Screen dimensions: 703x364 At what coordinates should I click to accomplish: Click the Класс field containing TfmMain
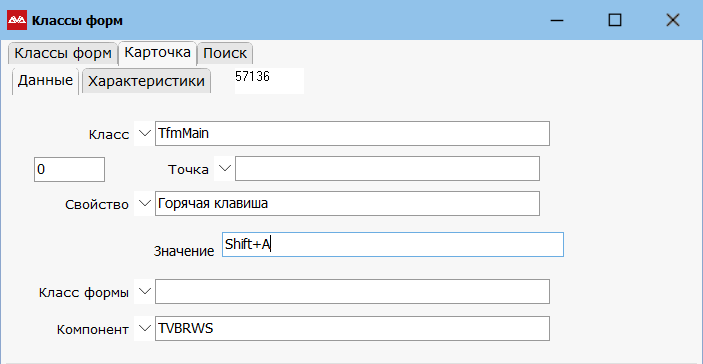click(x=352, y=134)
